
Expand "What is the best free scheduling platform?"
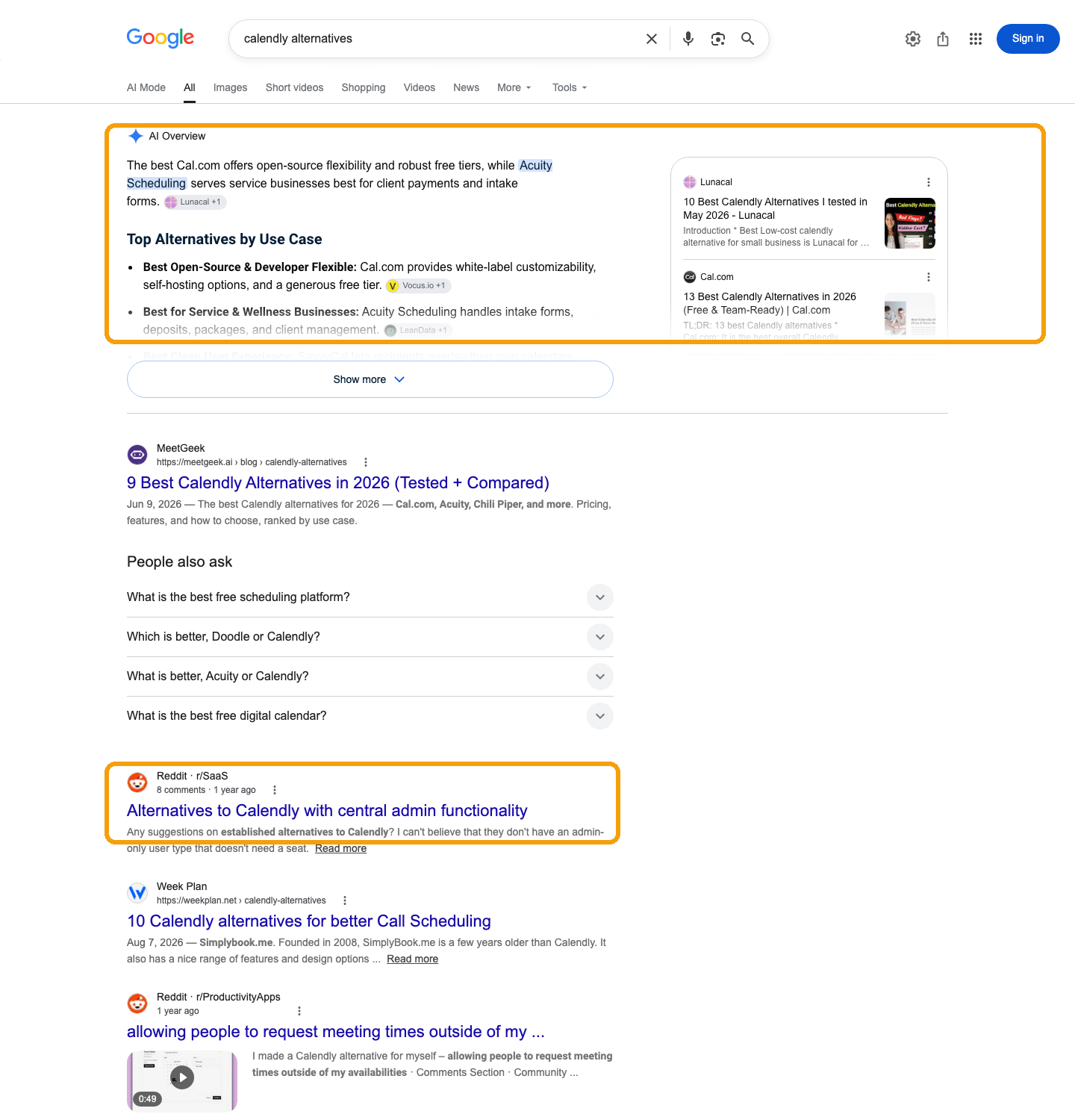pos(370,597)
